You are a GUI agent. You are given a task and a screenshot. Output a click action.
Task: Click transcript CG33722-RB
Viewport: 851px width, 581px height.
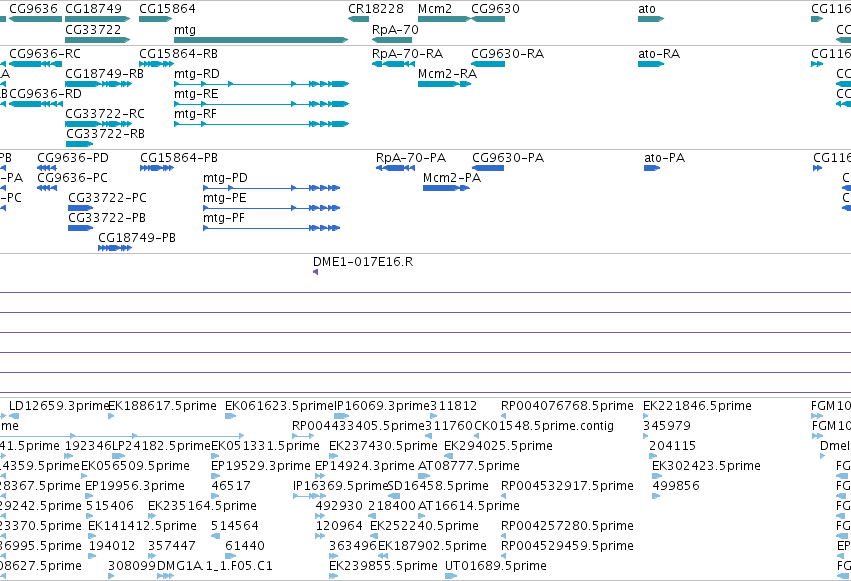click(x=80, y=144)
